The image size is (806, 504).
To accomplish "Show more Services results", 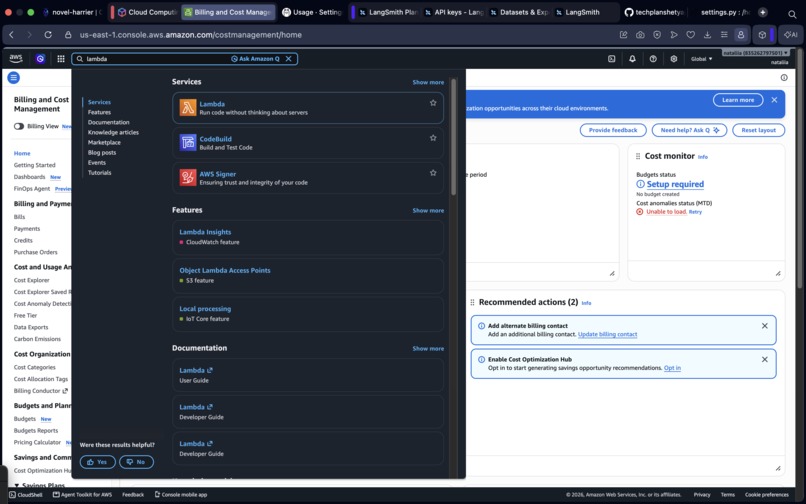I will [x=428, y=82].
